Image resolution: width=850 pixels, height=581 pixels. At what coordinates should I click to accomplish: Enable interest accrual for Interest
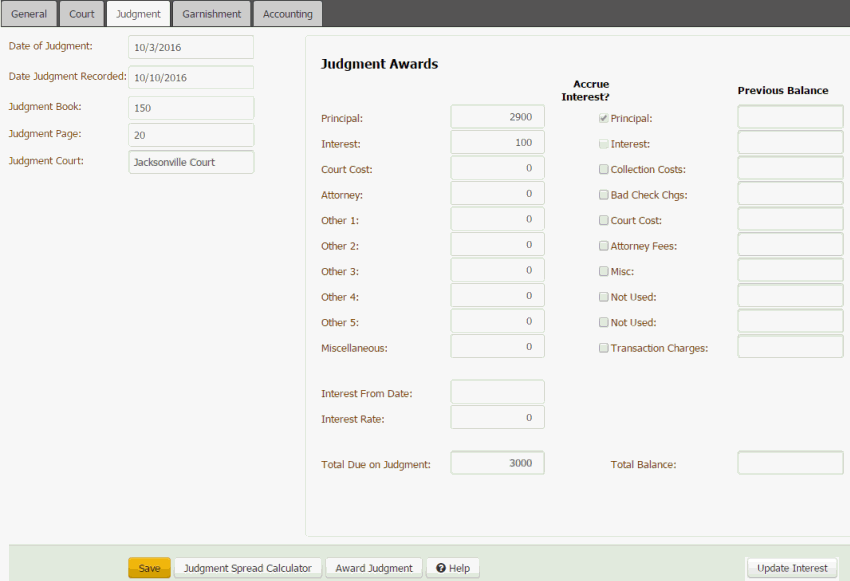coord(602,142)
